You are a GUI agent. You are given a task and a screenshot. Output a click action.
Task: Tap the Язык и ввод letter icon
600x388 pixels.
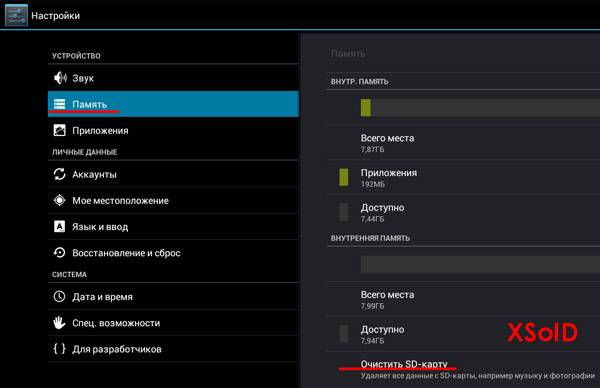point(59,227)
